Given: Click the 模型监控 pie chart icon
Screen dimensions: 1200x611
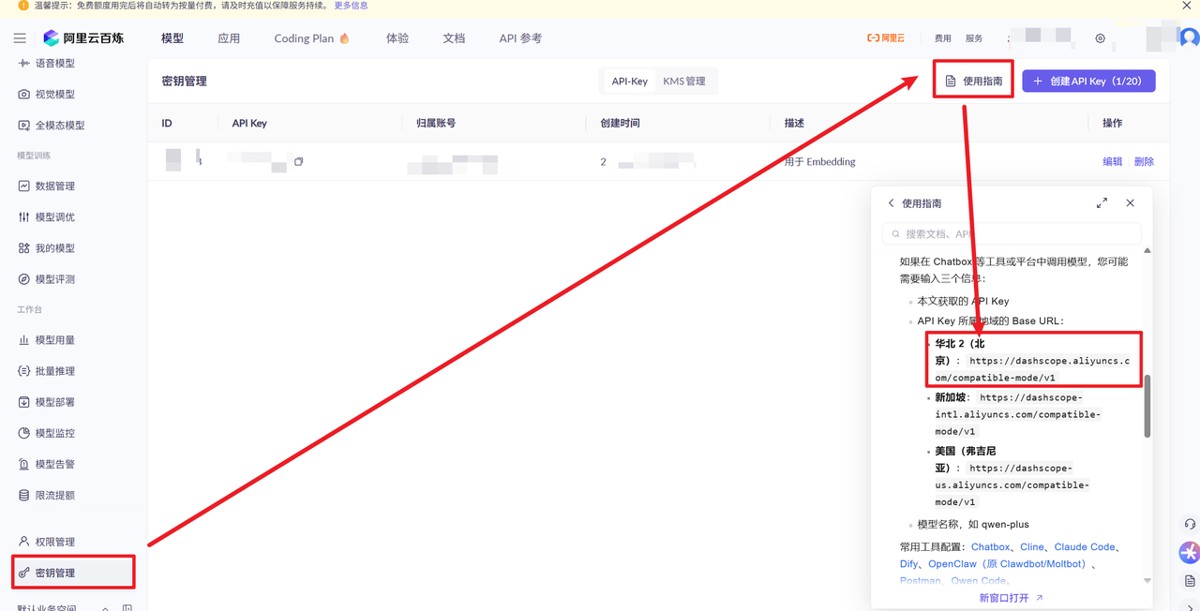Looking at the screenshot, I should 24,433.
